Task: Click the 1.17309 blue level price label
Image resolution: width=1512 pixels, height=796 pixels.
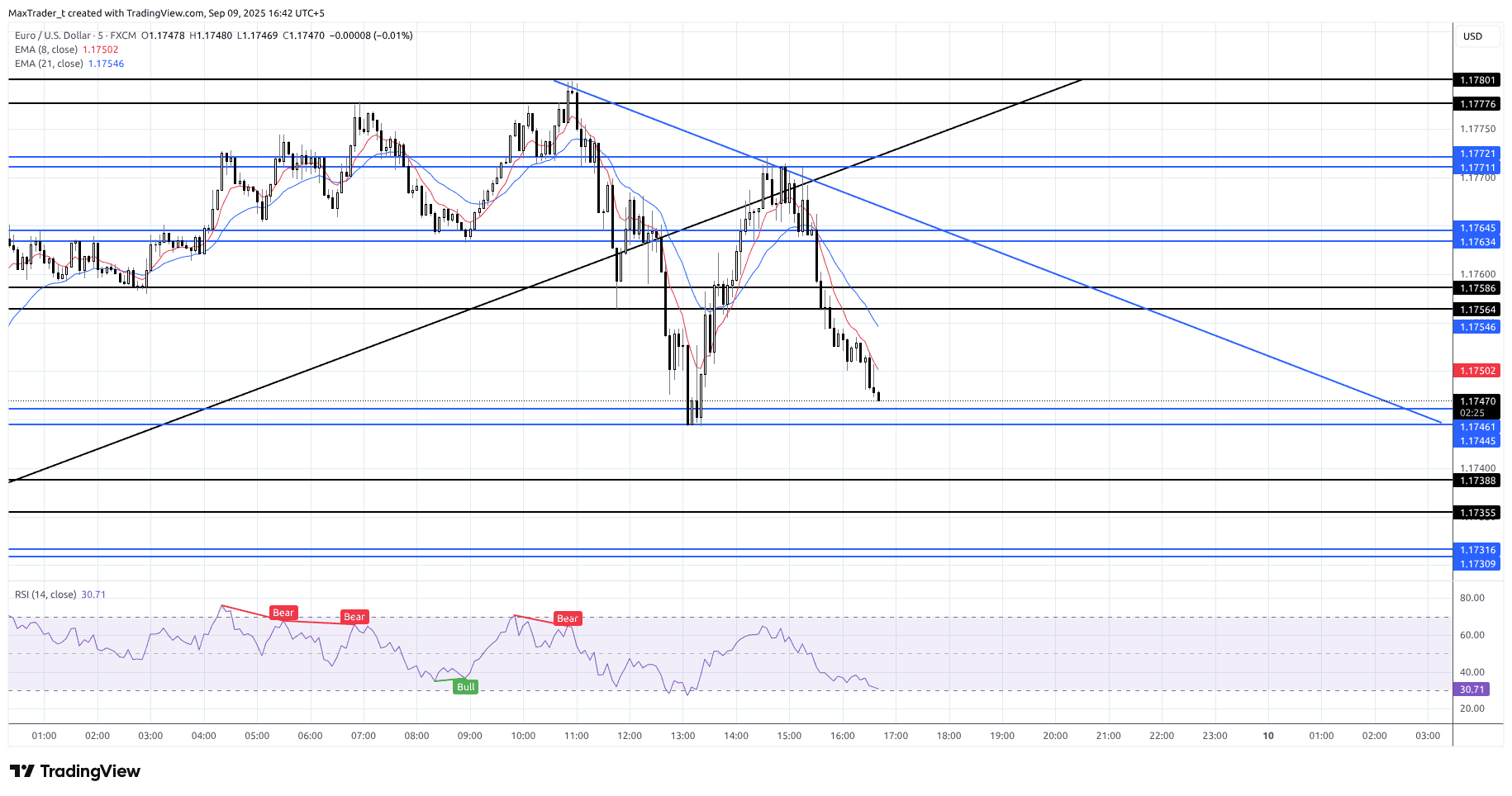Action: coord(1477,564)
